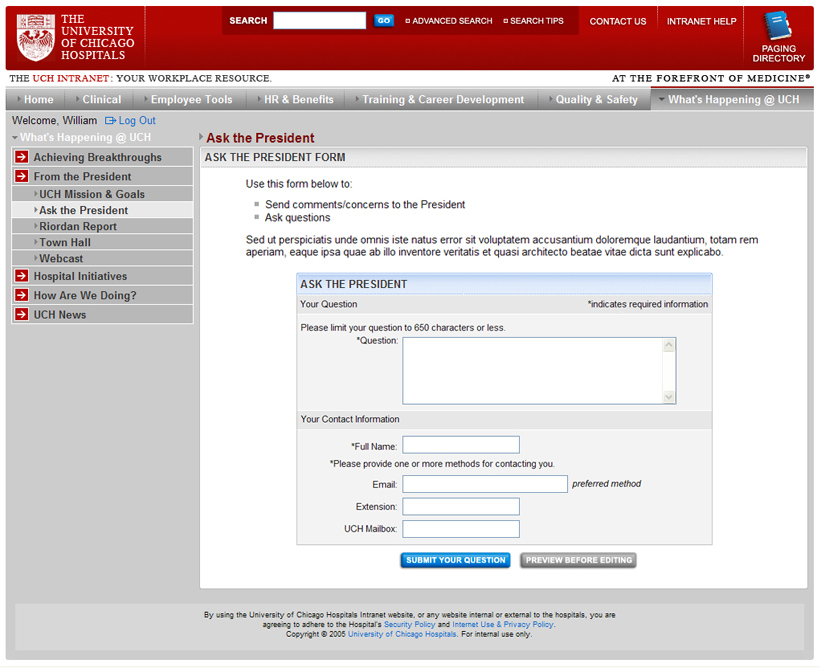Screen dimensions: 820x668
Task: Collapse What's Happening @ UCH sidebar header
Action: 82,138
